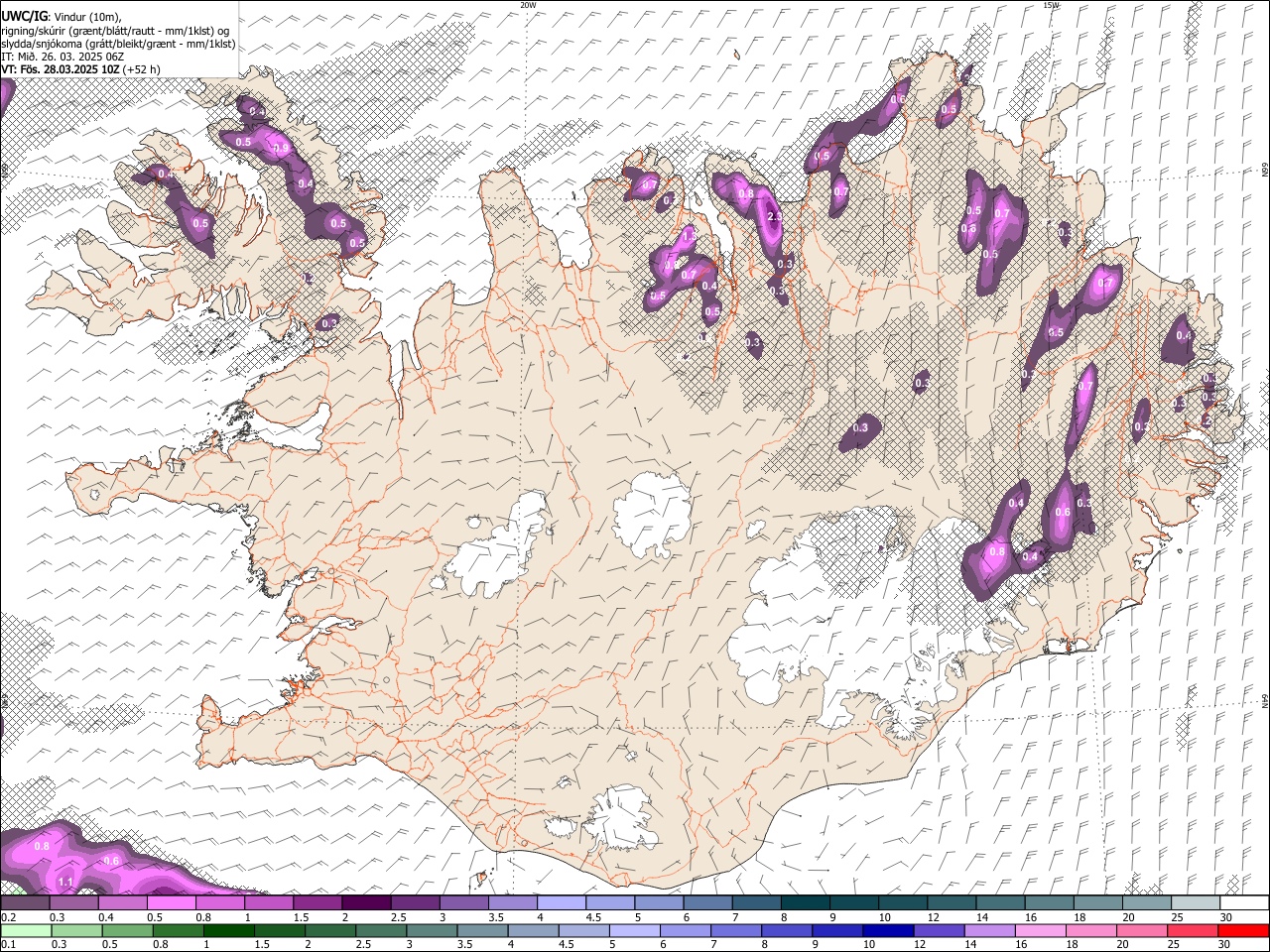Click the '0.1' label under the lower legend
This screenshot has height=952, width=1270.
pyautogui.click(x=8, y=944)
